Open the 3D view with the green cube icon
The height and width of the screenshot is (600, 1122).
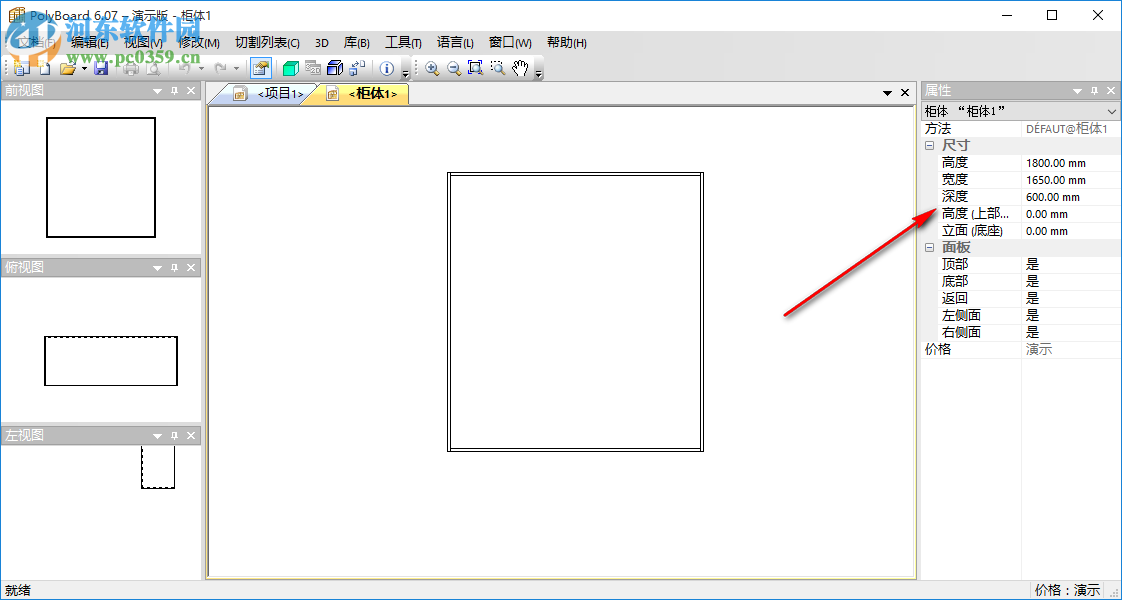[x=292, y=68]
